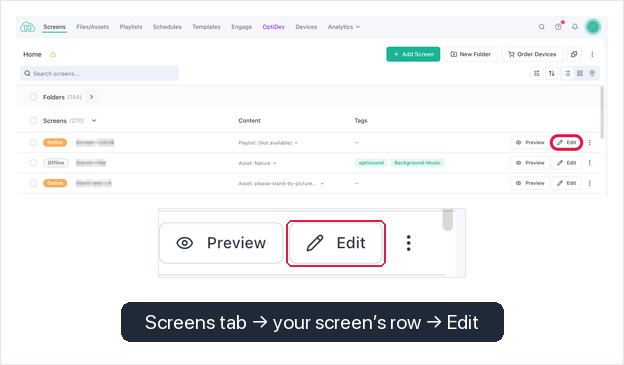Click the three dots in the enlarged inset

point(408,243)
